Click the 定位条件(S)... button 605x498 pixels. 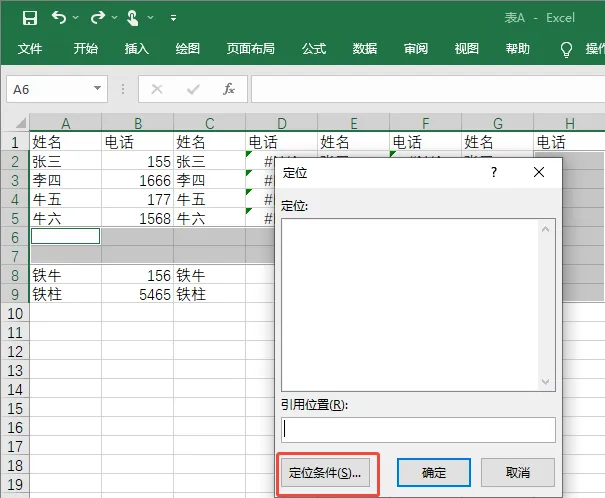[x=324, y=473]
